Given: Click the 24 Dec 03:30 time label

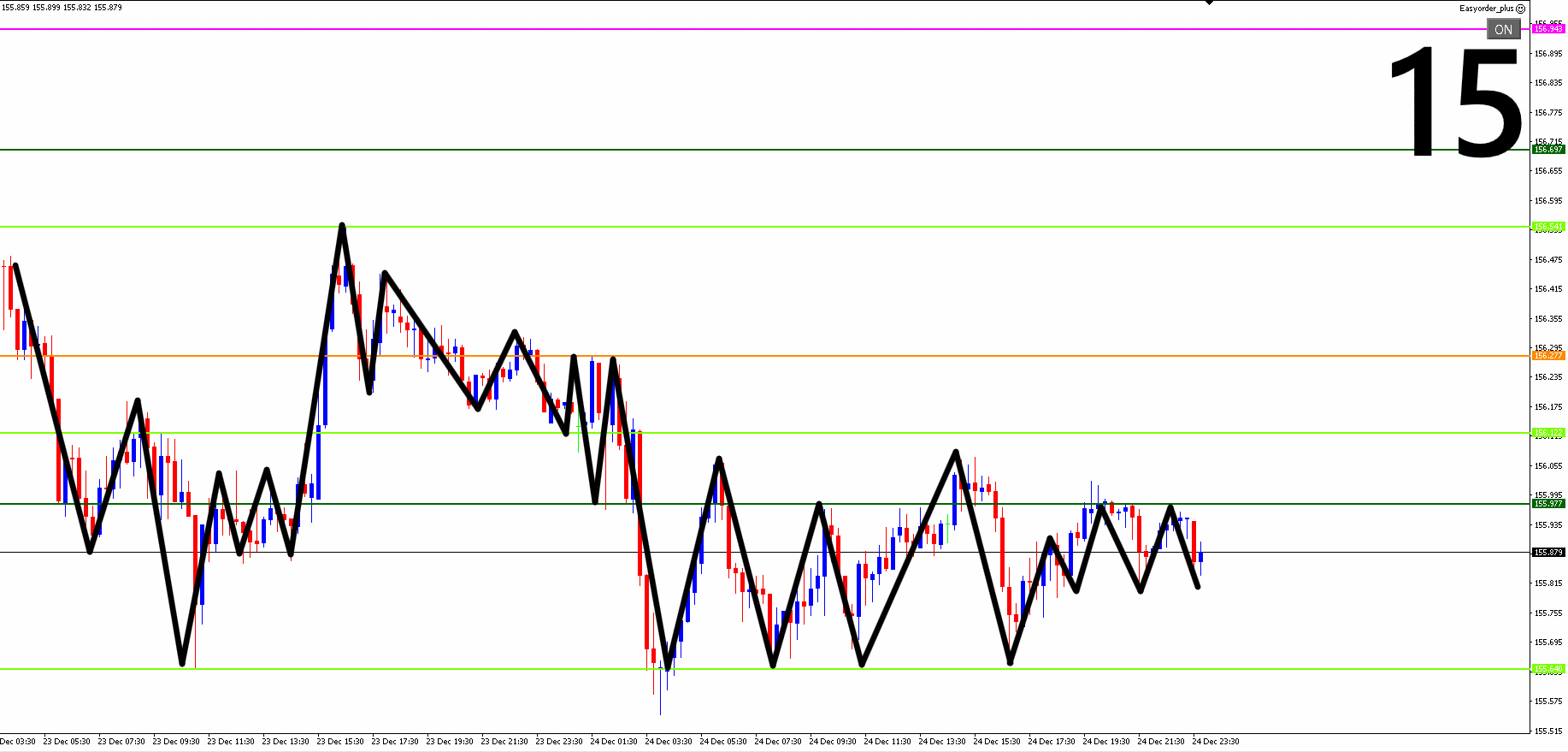Looking at the screenshot, I should [x=669, y=742].
